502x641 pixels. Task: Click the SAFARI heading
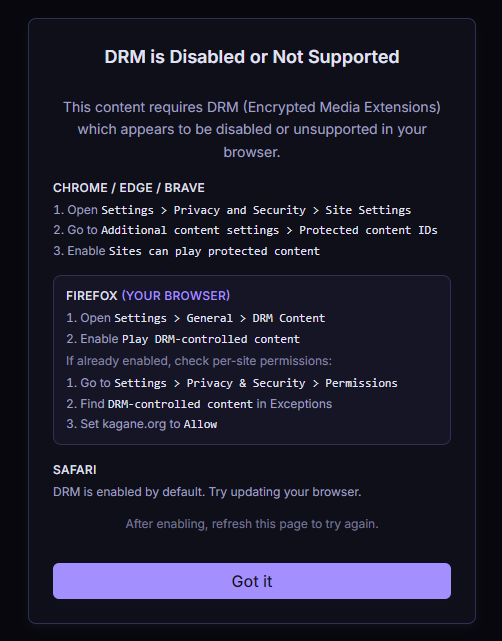tap(75, 470)
